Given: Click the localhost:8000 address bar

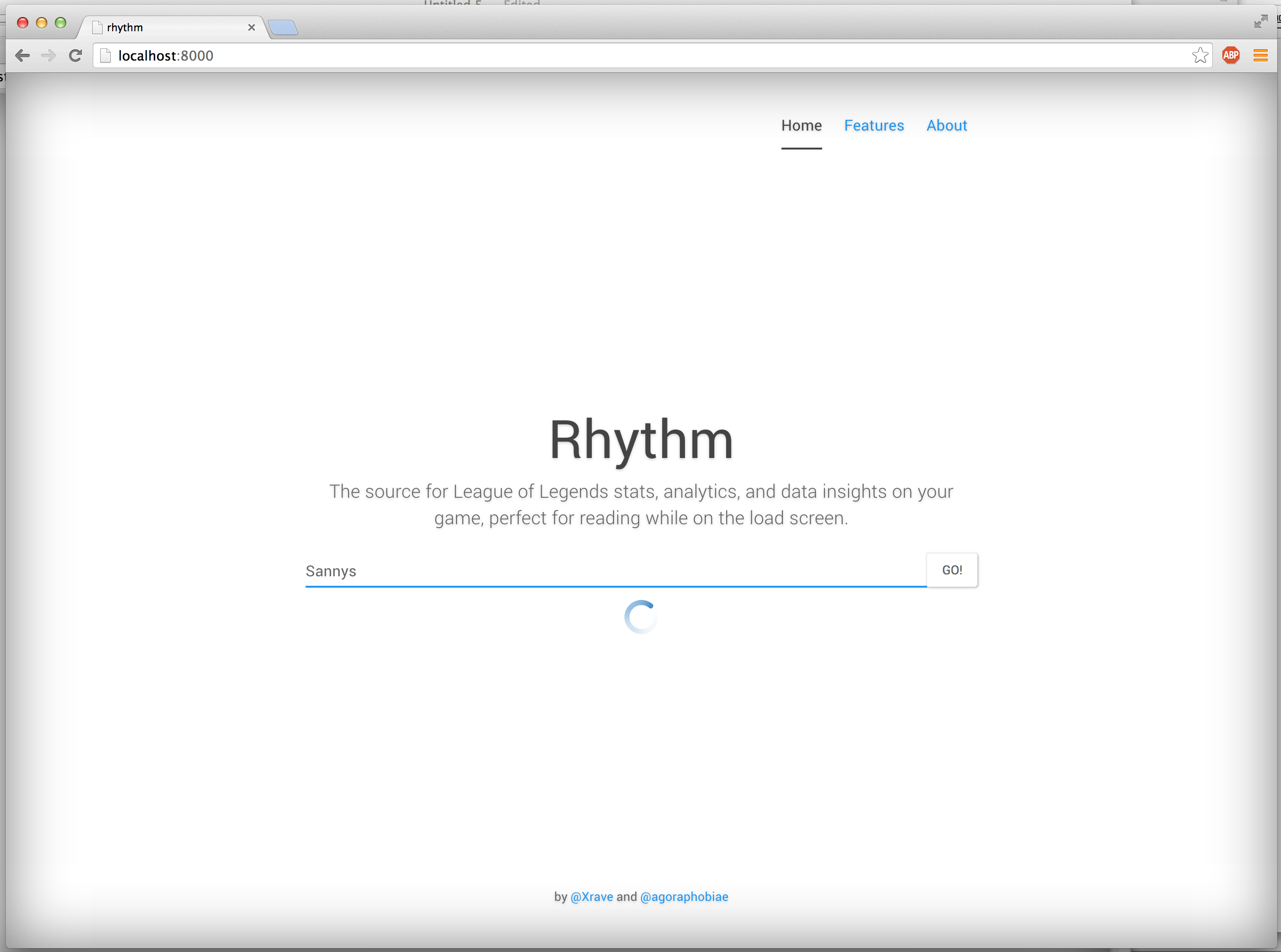Looking at the screenshot, I should click(633, 55).
